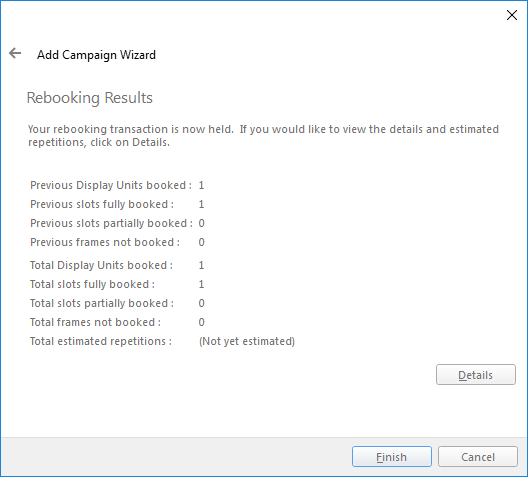528x477 pixels.
Task: Click the Previous frames not booked label
Action: (105, 242)
